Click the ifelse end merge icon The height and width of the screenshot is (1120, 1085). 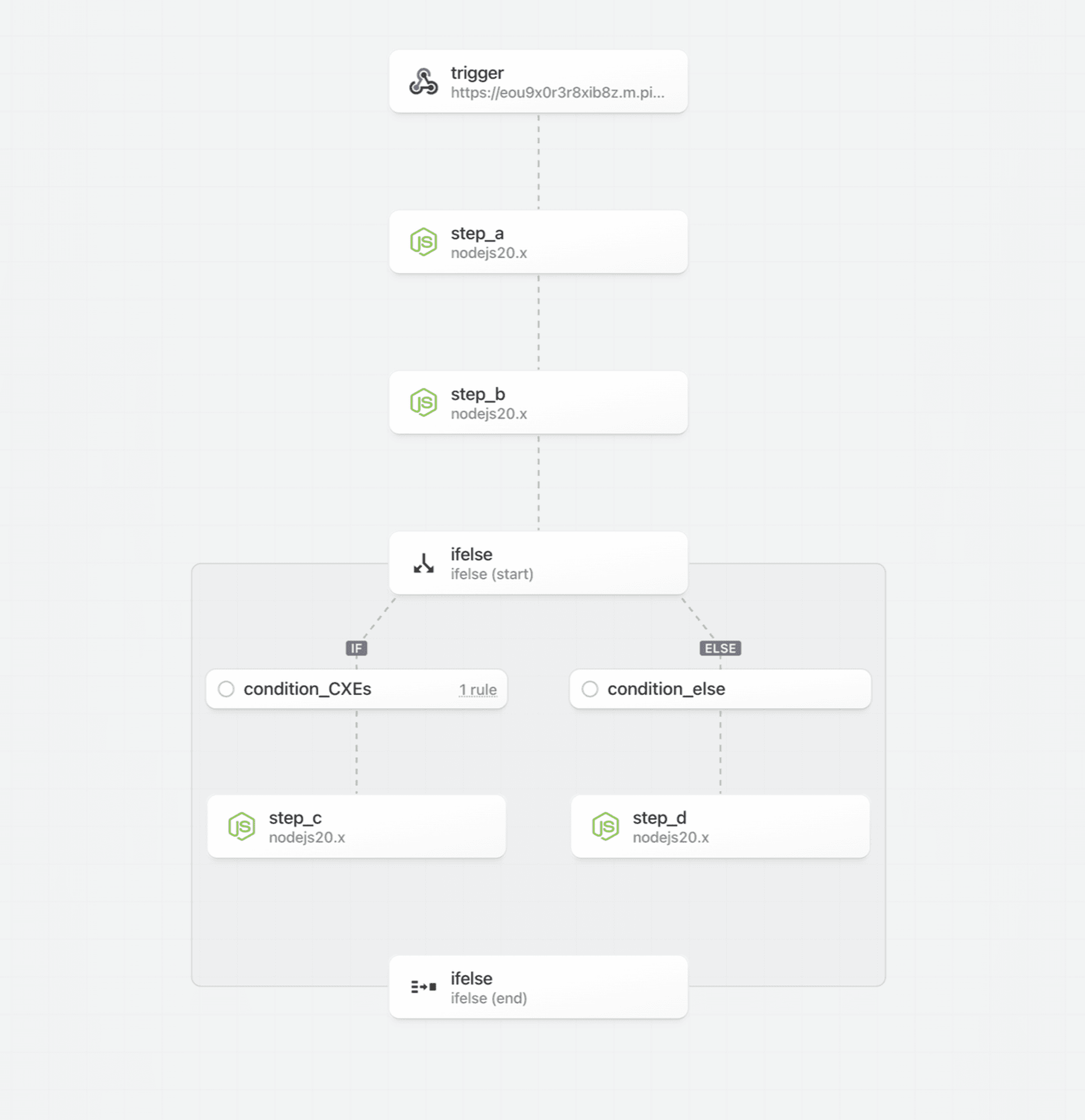(x=424, y=987)
